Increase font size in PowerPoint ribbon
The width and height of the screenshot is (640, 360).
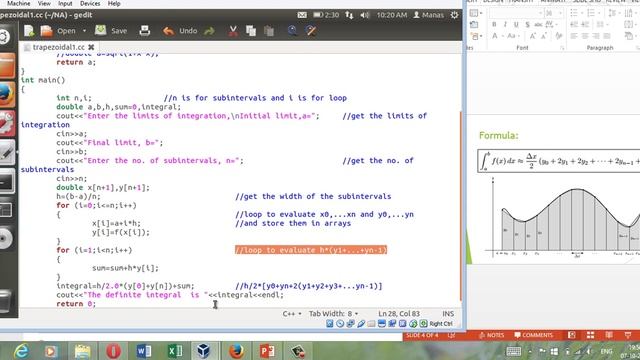[533, 36]
